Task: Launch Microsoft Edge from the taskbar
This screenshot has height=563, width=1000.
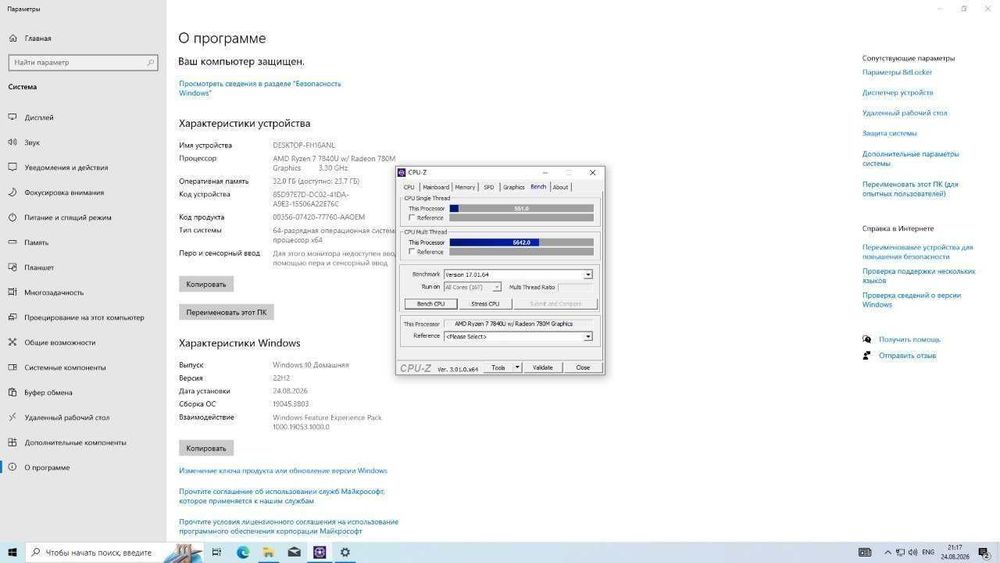Action: 243,552
